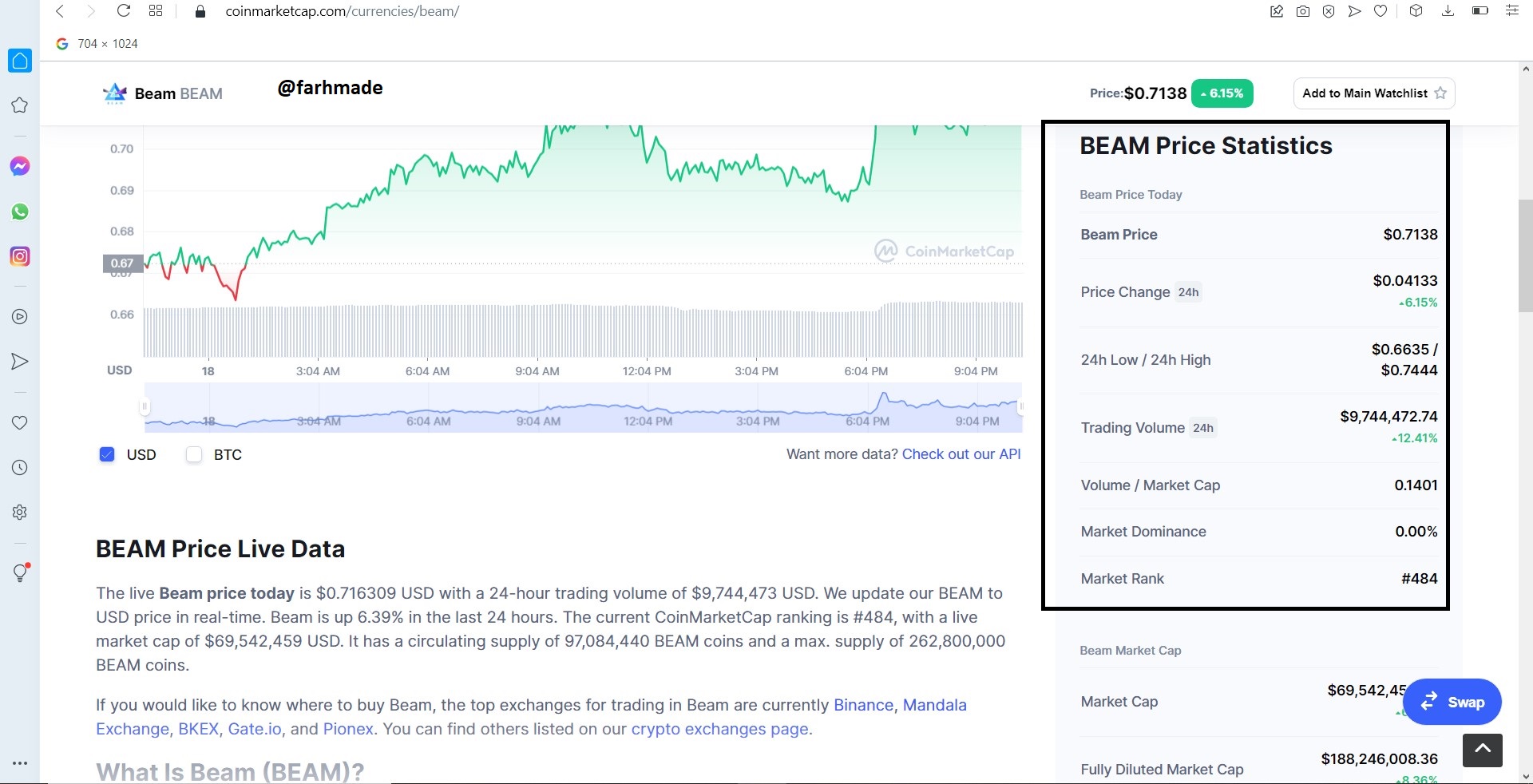The height and width of the screenshot is (784, 1533).
Task: Click the chart range selector's left handle
Action: (145, 406)
